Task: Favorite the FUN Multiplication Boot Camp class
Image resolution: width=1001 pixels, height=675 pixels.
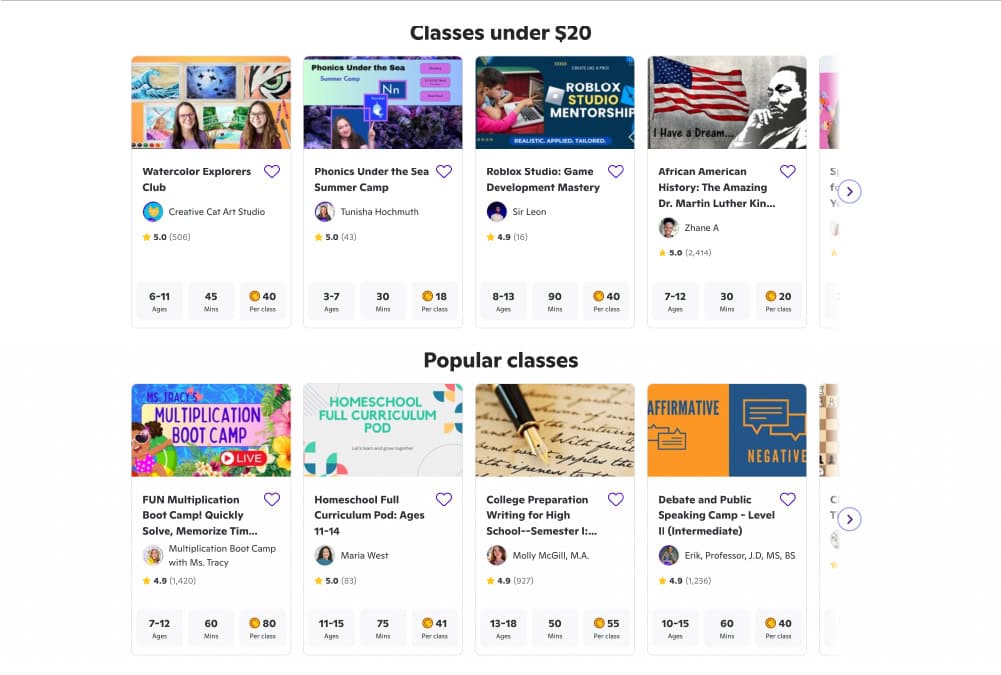Action: (x=272, y=500)
